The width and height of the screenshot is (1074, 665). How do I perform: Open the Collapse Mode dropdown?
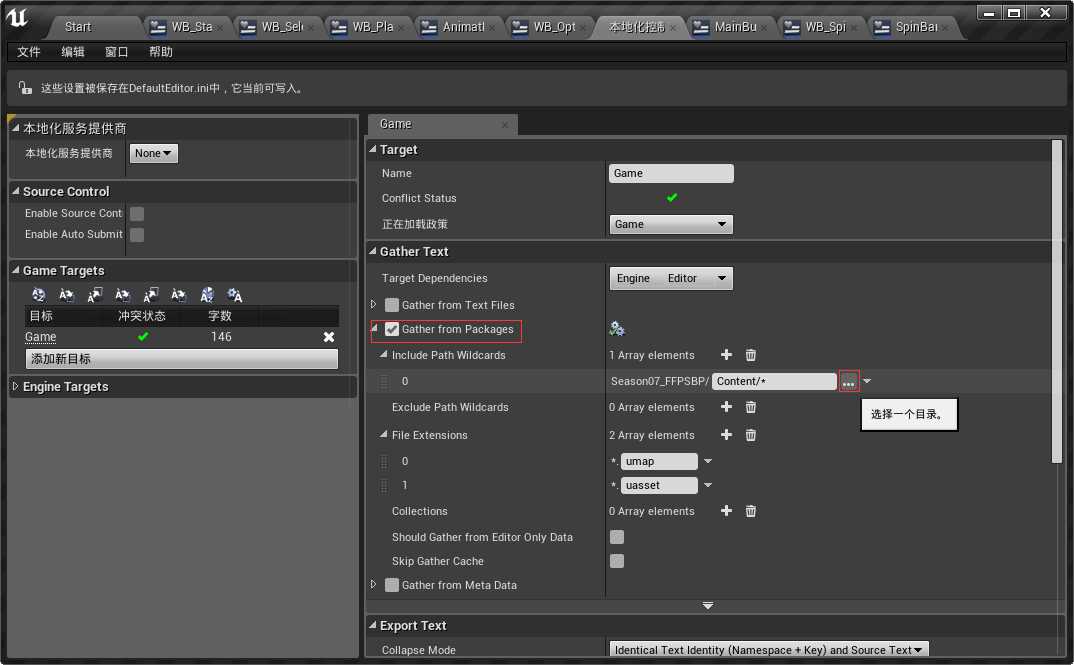click(768, 649)
